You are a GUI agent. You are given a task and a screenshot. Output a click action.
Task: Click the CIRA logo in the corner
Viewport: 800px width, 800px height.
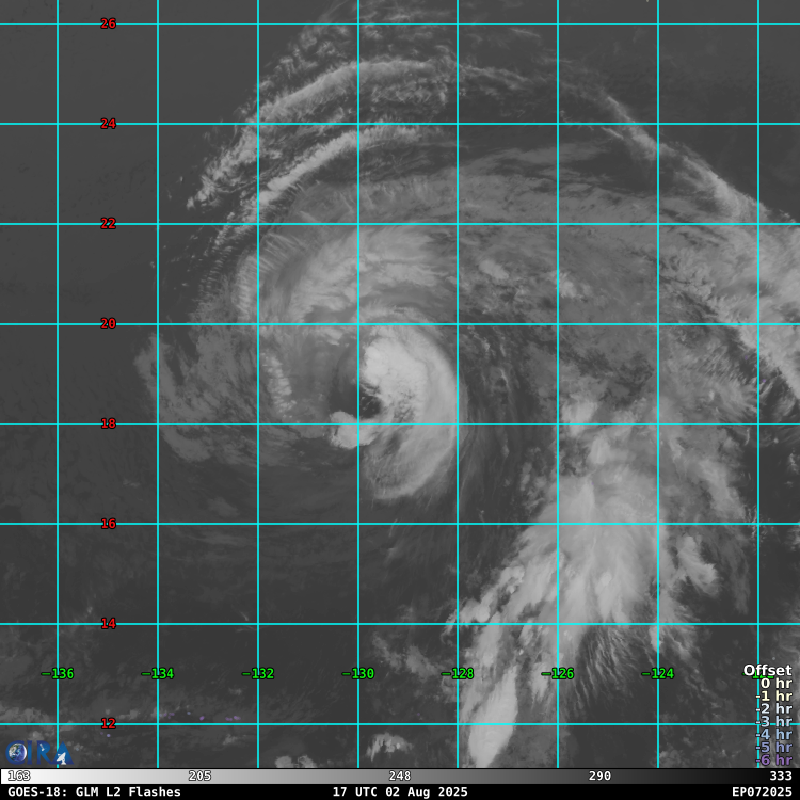(x=39, y=753)
